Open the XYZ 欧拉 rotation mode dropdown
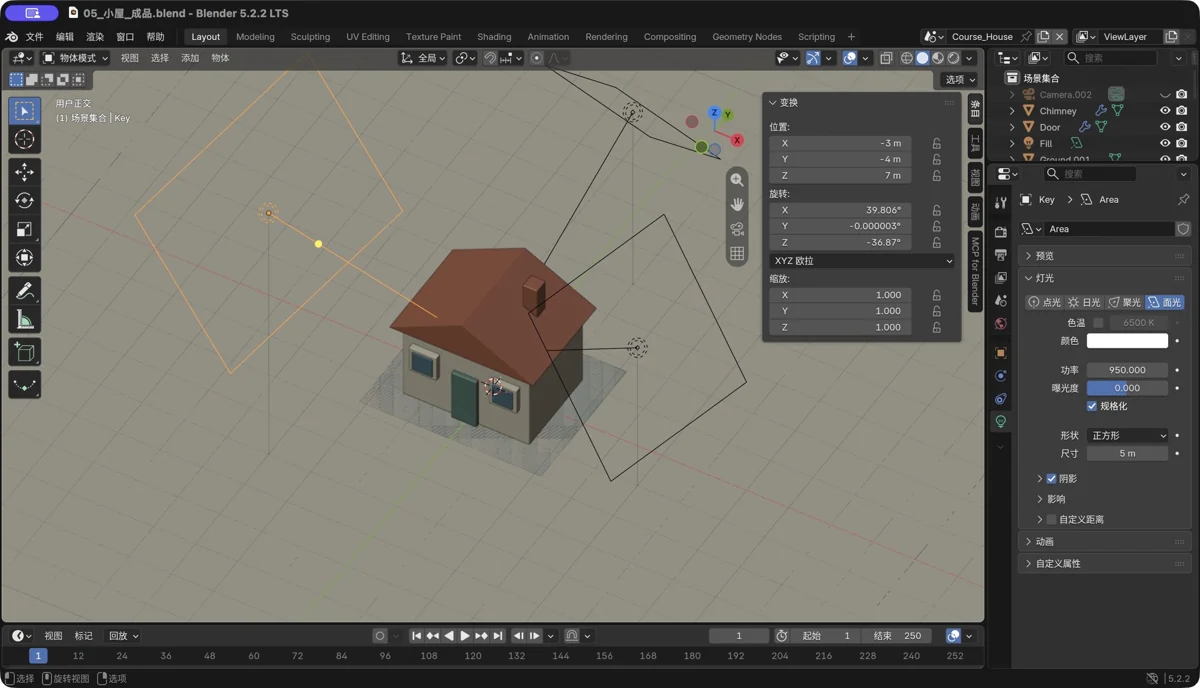The image size is (1200, 688). [862, 261]
